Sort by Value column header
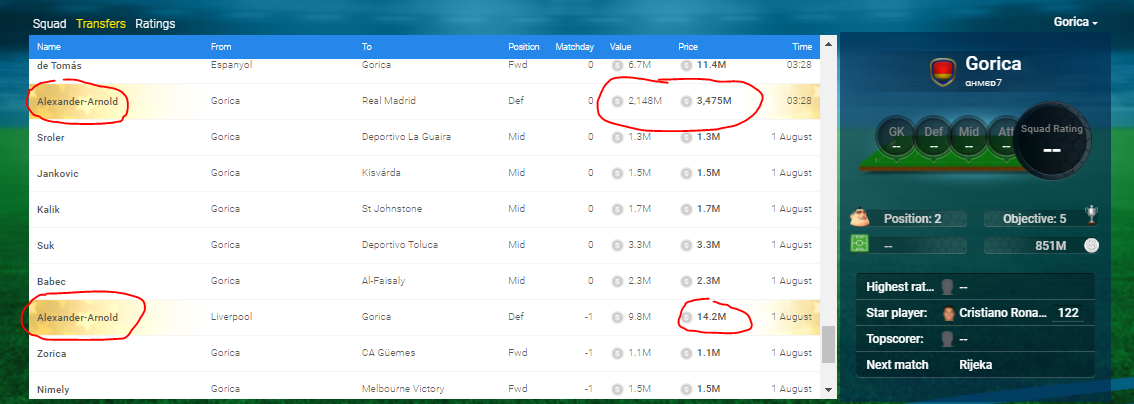This screenshot has width=1134, height=404. (621, 47)
